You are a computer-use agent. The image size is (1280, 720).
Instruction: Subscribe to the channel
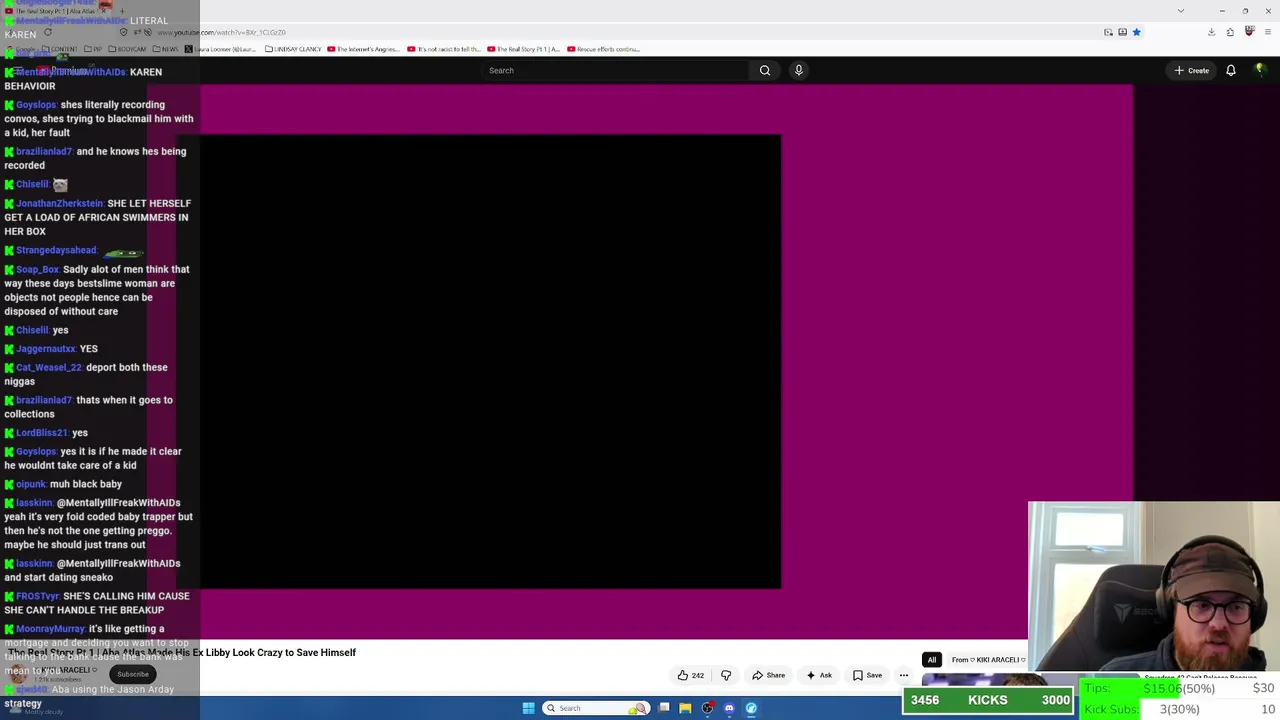132,674
